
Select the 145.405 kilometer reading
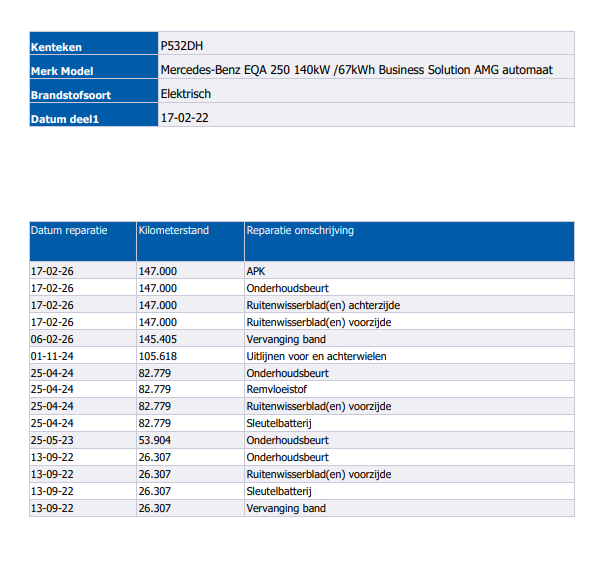[x=158, y=339]
